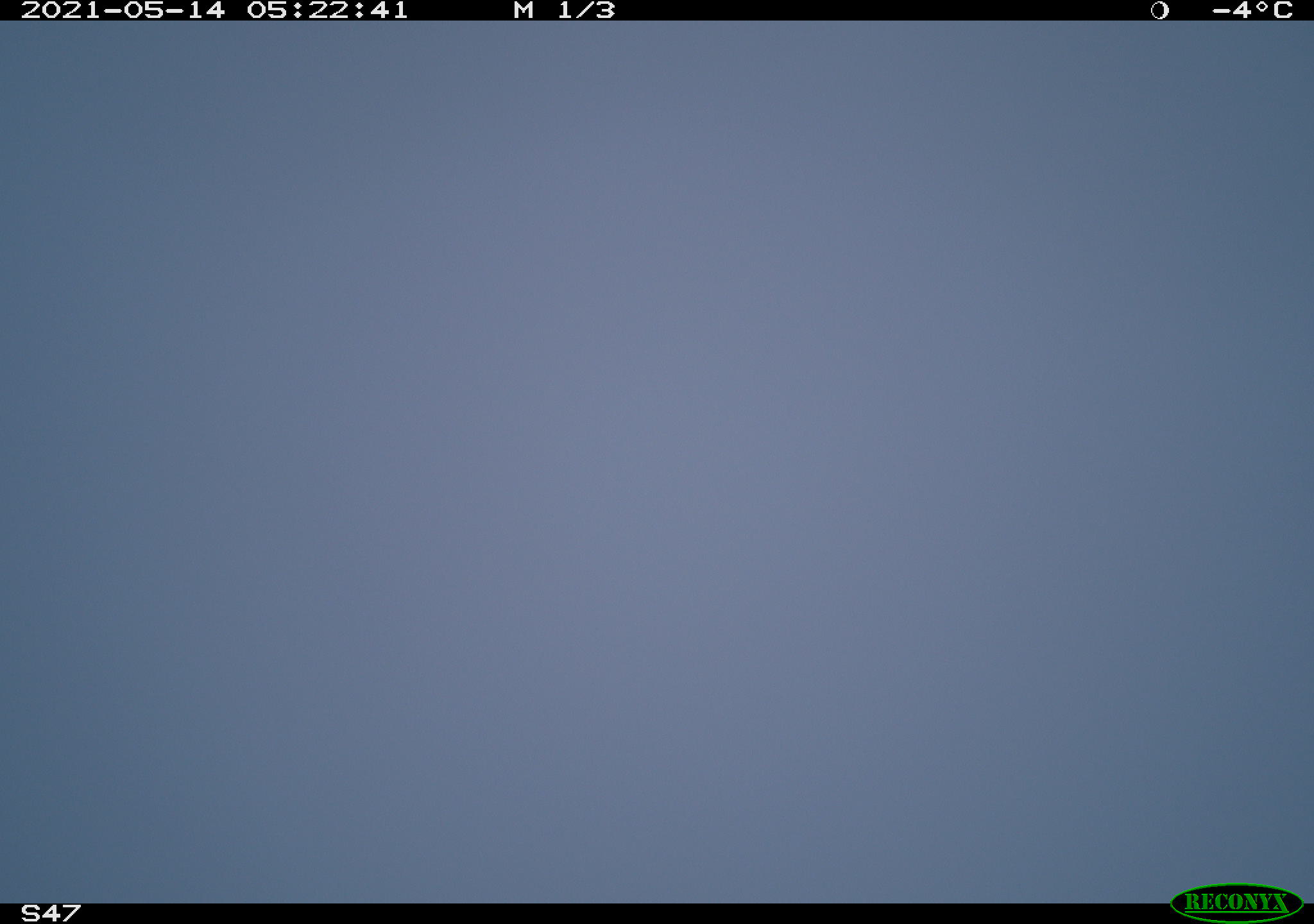Click the center of the blue image

[x=657, y=462]
